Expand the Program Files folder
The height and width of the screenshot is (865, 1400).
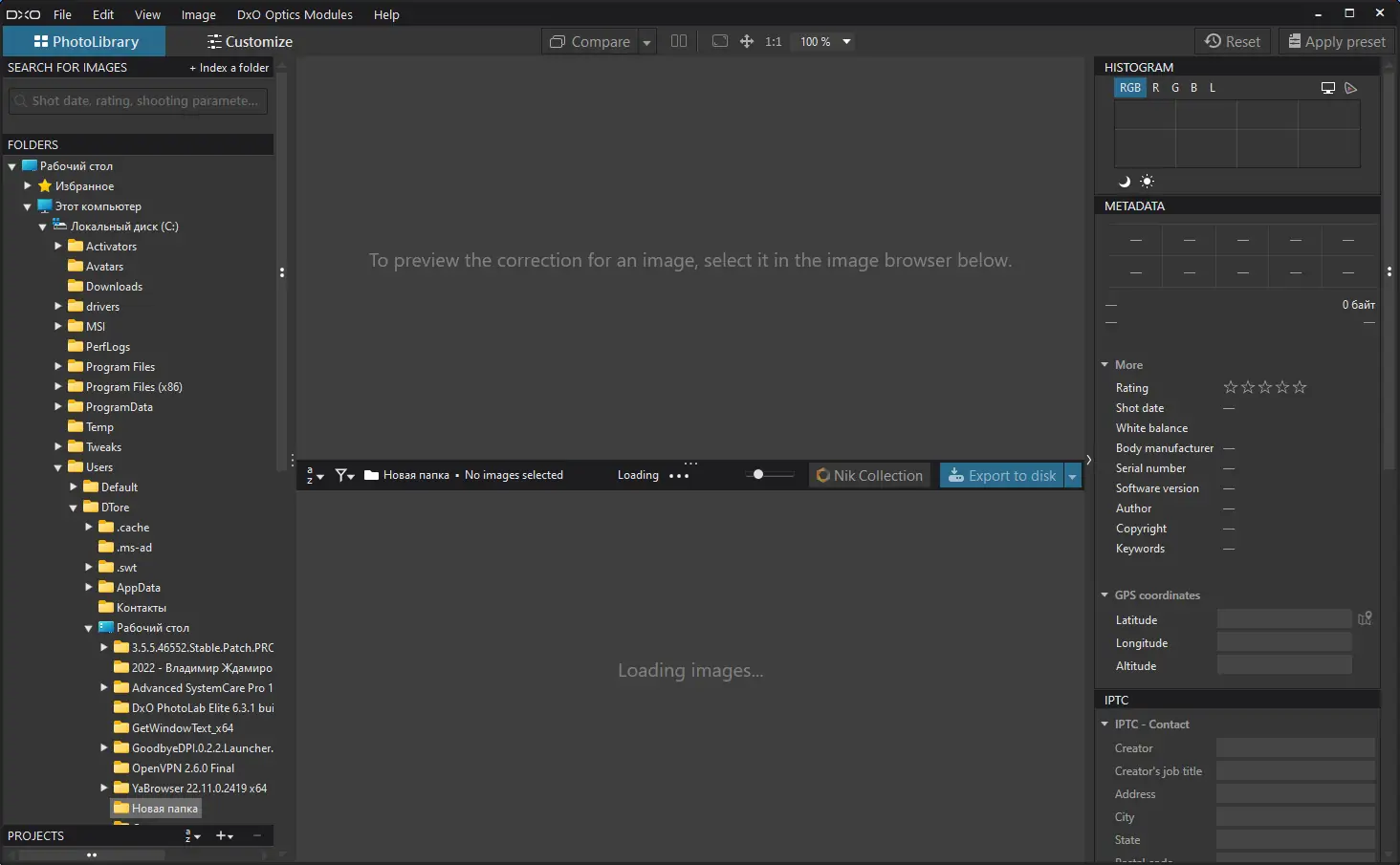pyautogui.click(x=58, y=366)
